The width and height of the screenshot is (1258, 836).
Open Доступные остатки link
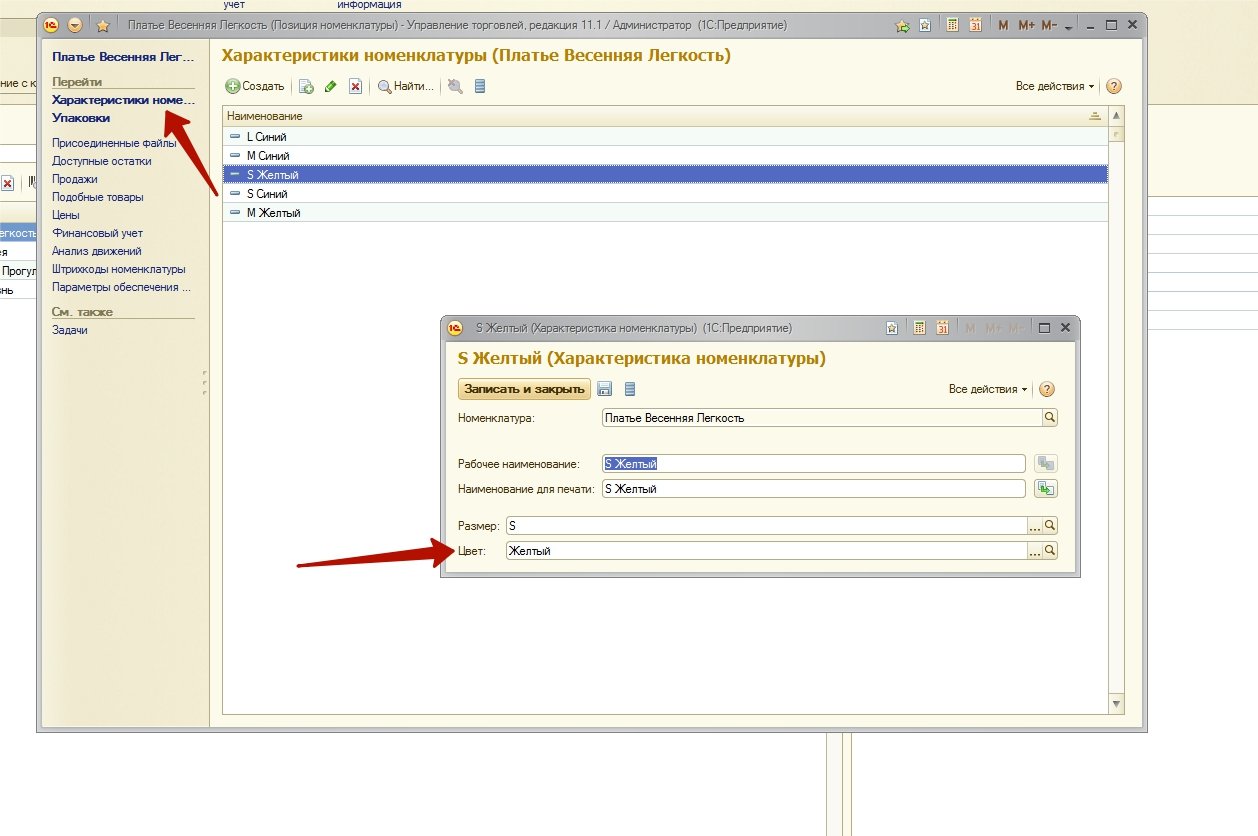coord(102,161)
